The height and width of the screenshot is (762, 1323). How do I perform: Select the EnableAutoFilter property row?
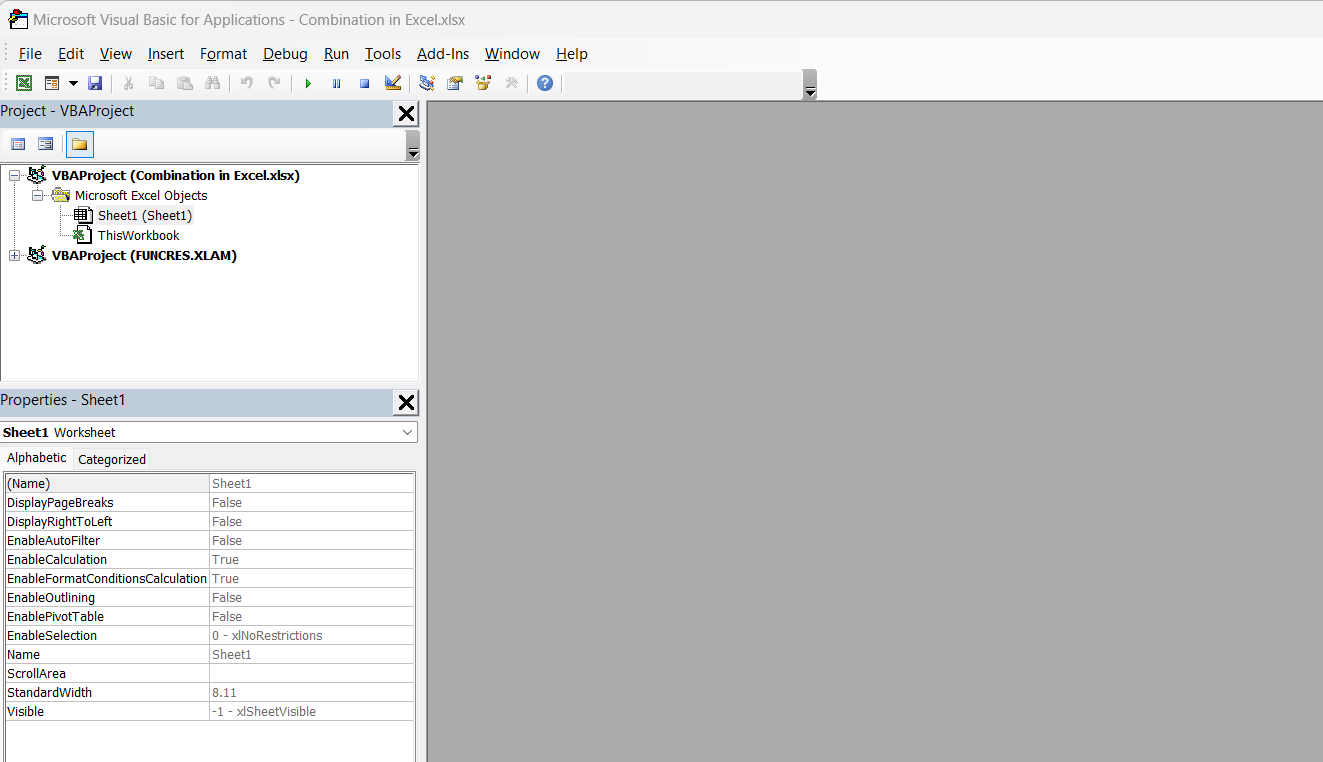click(209, 540)
